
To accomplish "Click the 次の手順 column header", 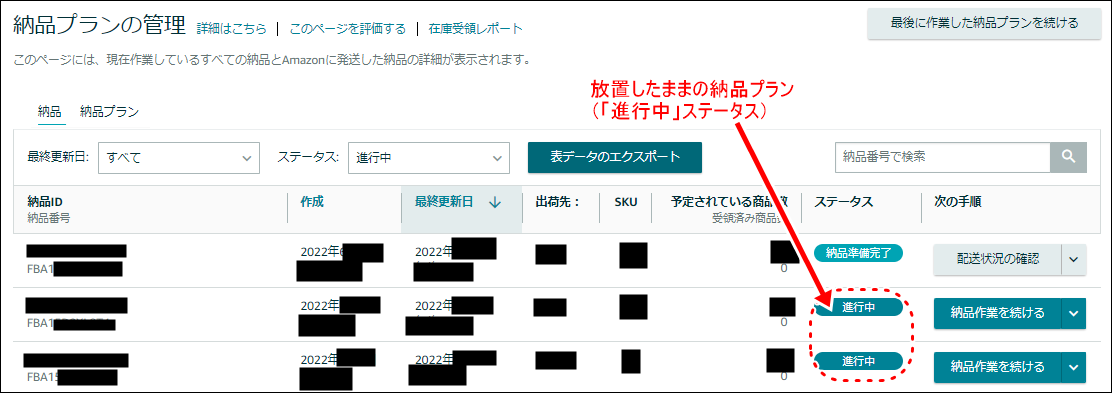I will pos(957,201).
